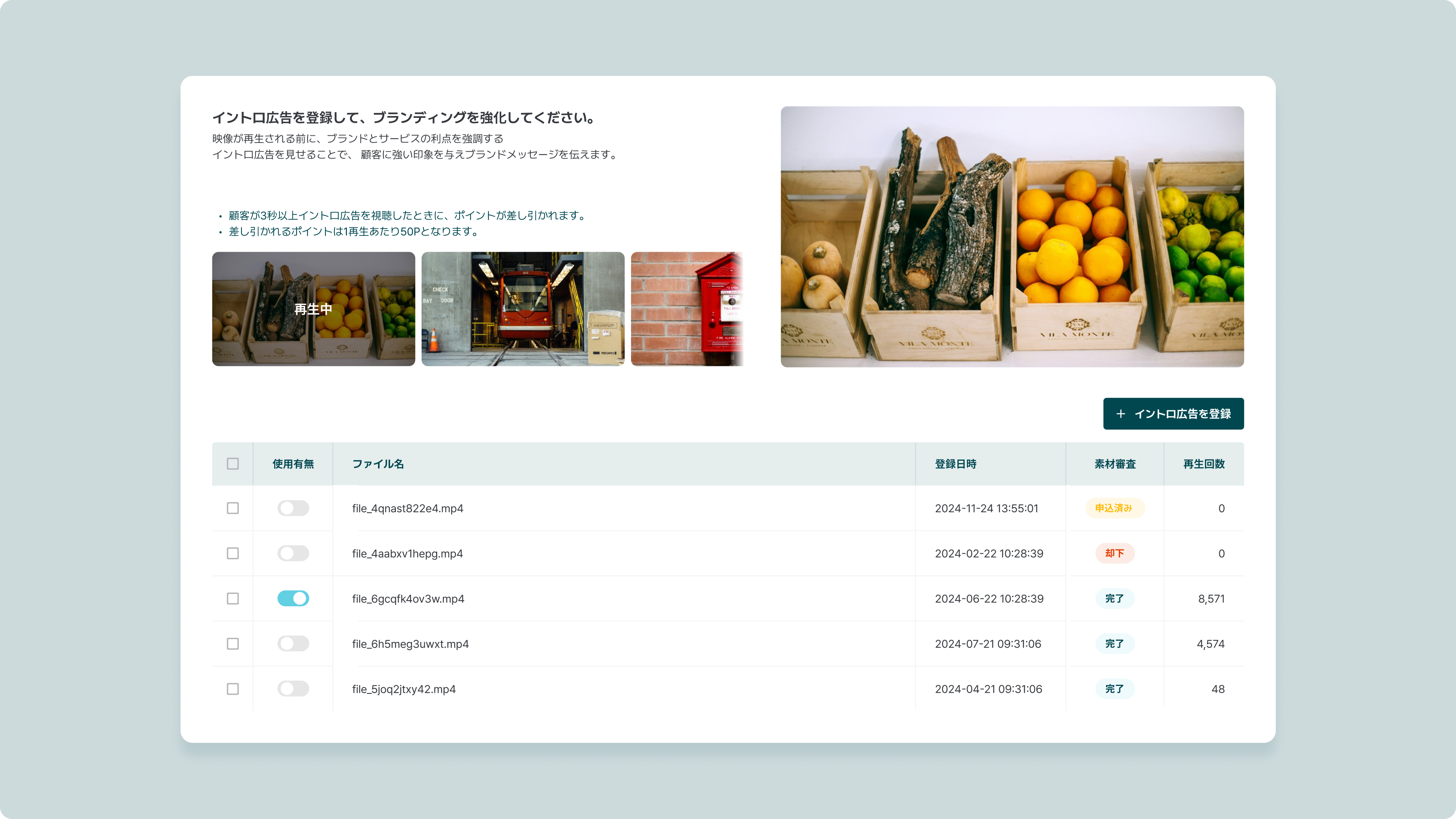This screenshot has width=1456, height=819.
Task: Open the file_6gcqfk4ov3w.mp4 file name
Action: [408, 599]
